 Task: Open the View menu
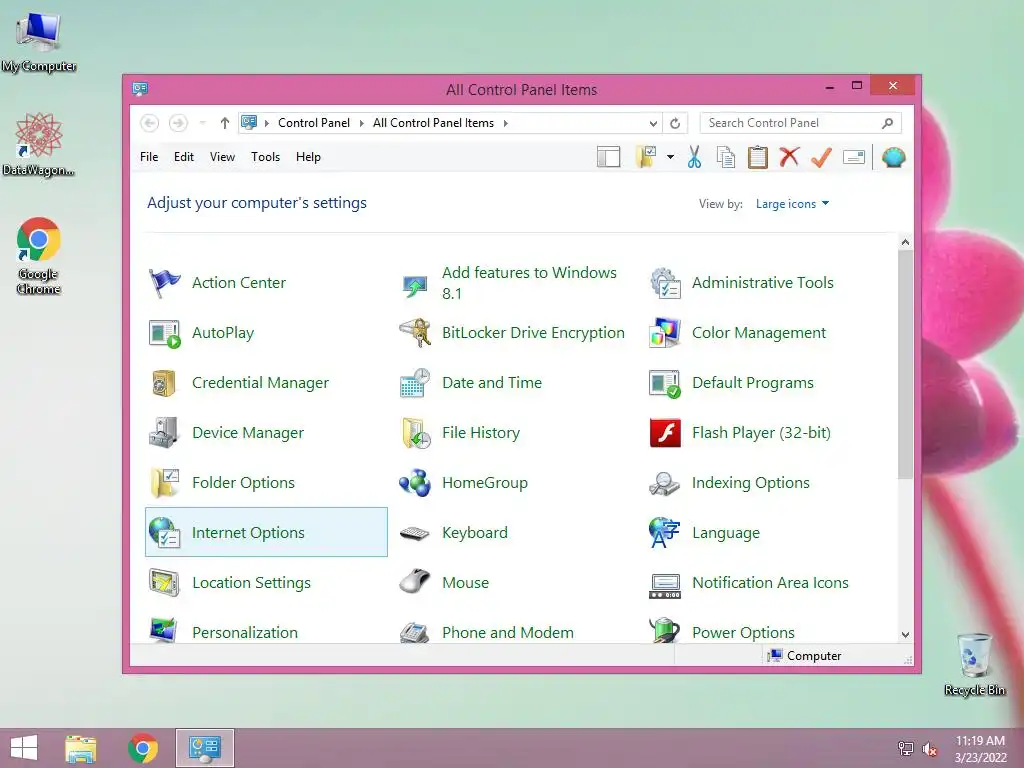click(x=222, y=157)
